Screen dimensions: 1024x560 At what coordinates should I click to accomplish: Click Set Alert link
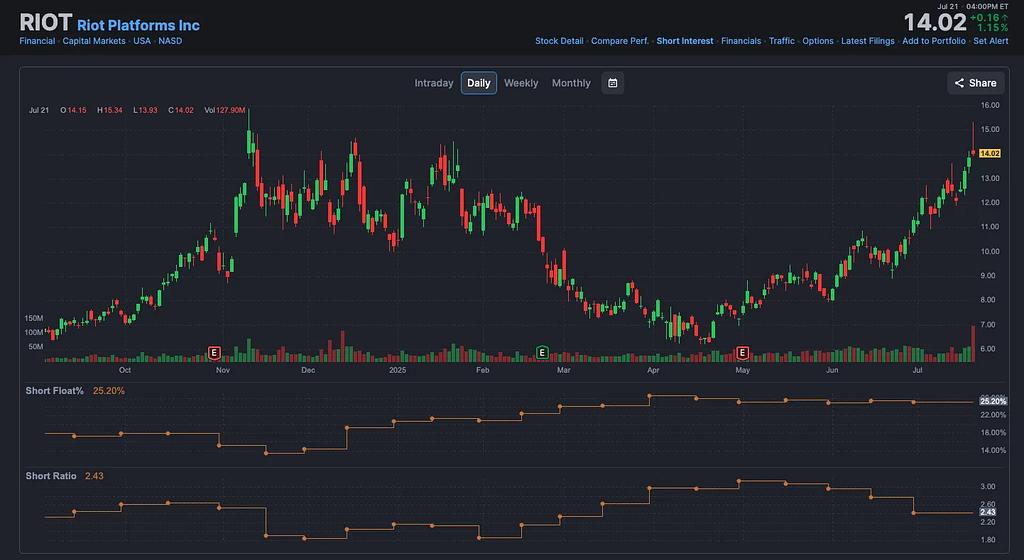[991, 40]
